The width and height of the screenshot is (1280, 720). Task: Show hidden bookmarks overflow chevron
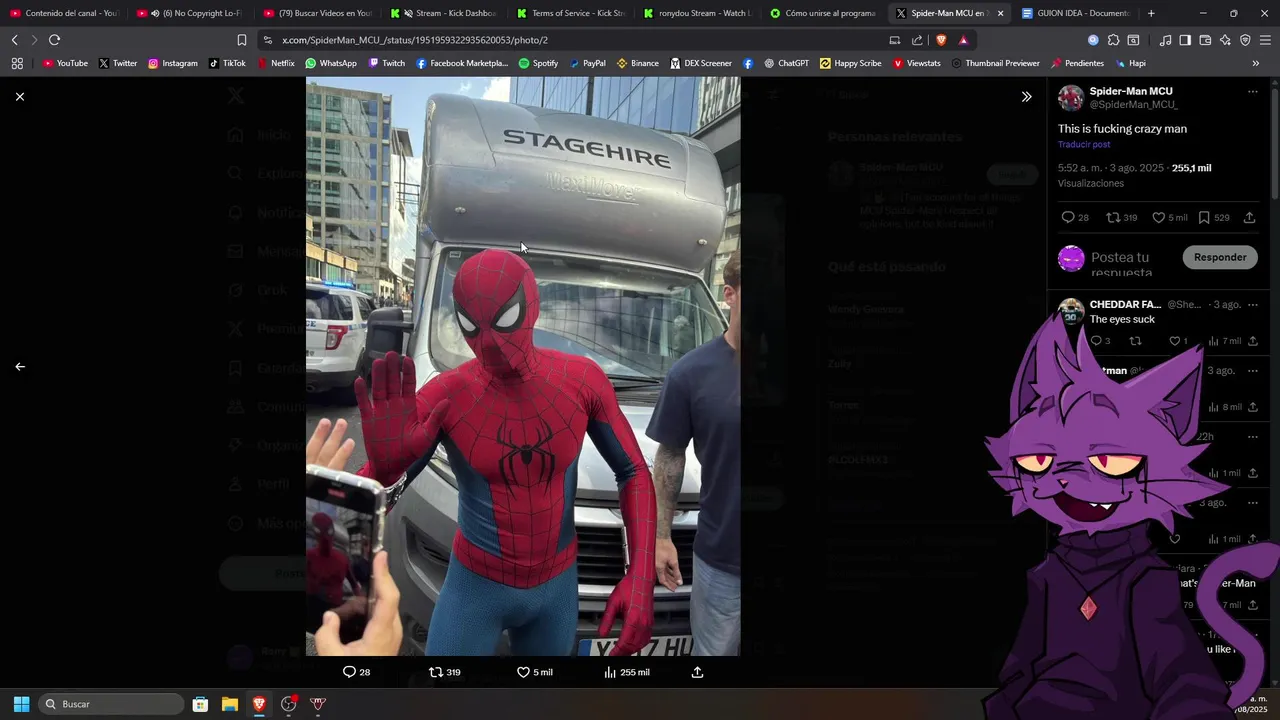(1256, 63)
